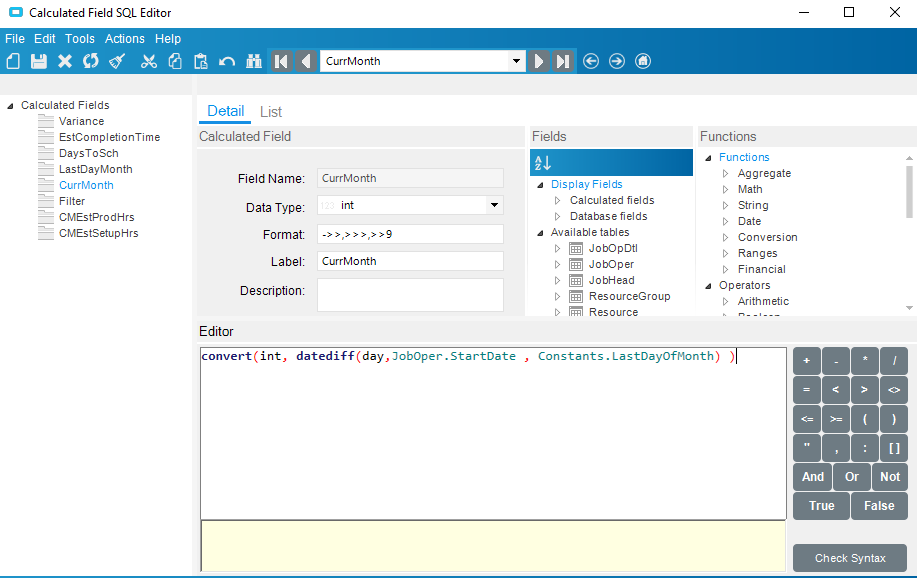Expand the Conversion functions group
This screenshot has height=578, width=917.
(x=725, y=237)
